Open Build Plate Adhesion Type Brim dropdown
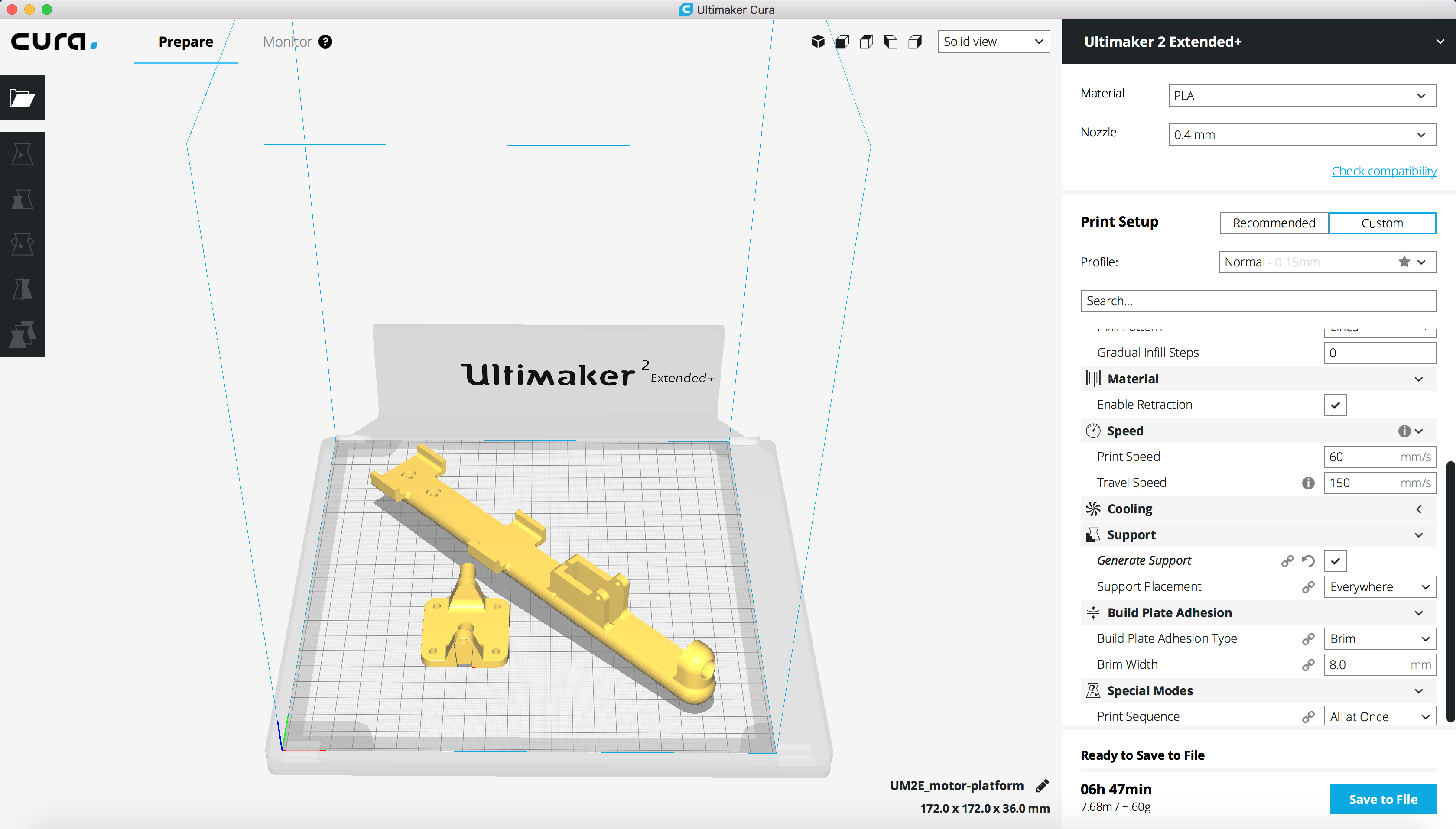The width and height of the screenshot is (1456, 829). pyautogui.click(x=1380, y=639)
